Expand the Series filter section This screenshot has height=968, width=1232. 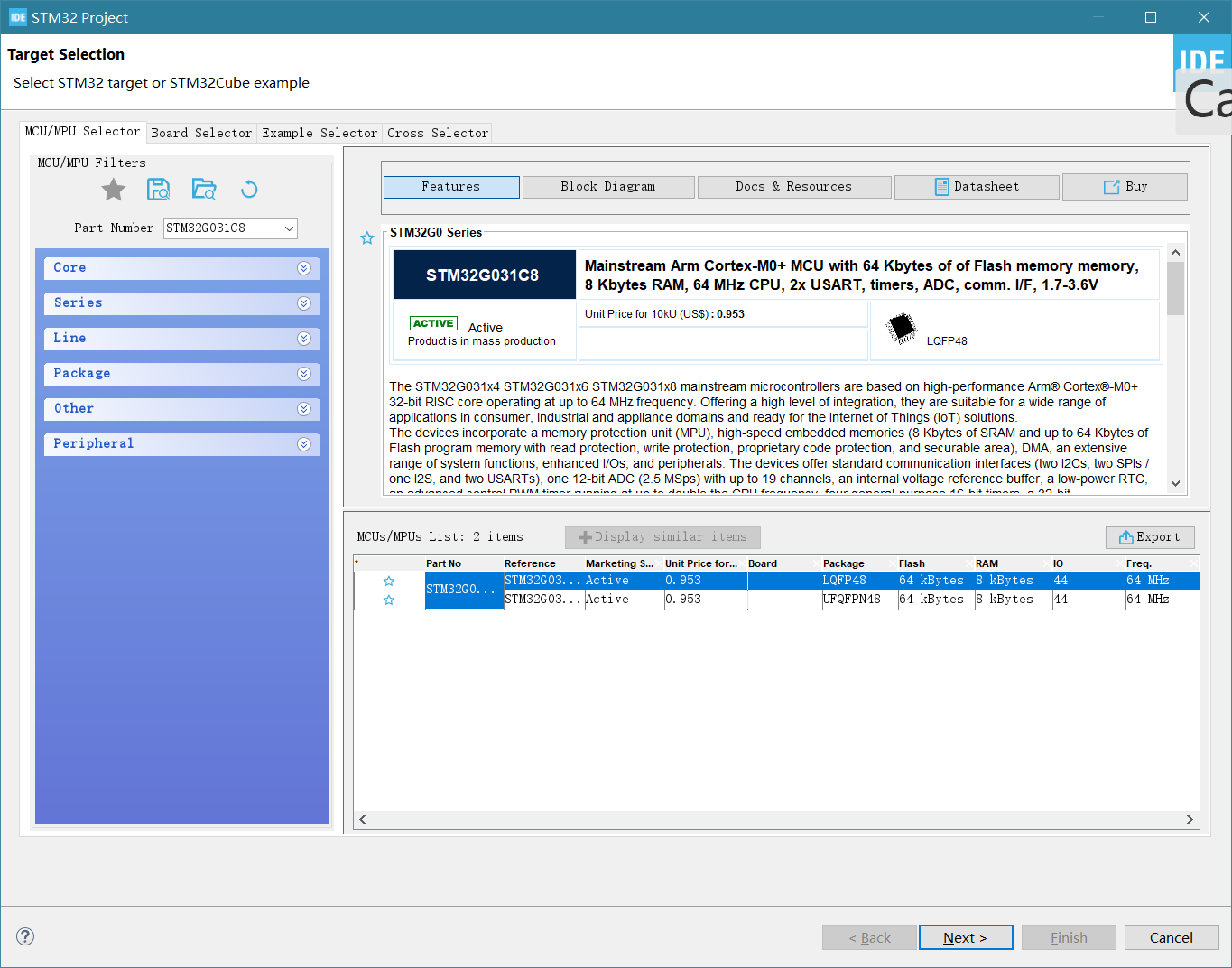click(x=181, y=303)
